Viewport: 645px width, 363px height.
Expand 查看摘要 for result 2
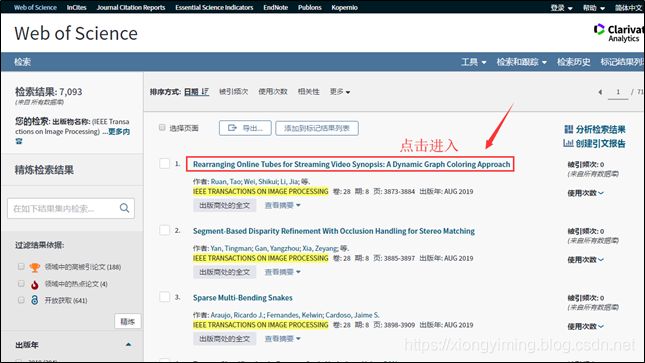pyautogui.click(x=283, y=272)
